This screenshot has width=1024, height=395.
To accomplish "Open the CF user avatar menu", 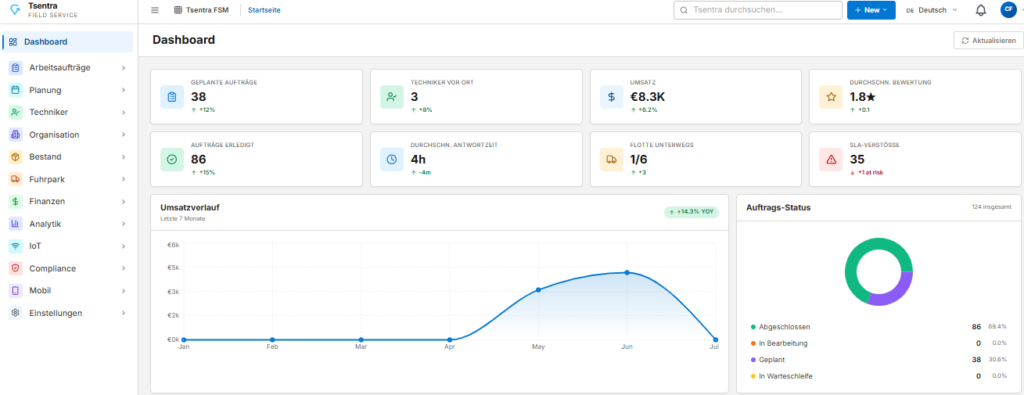I will point(1008,10).
